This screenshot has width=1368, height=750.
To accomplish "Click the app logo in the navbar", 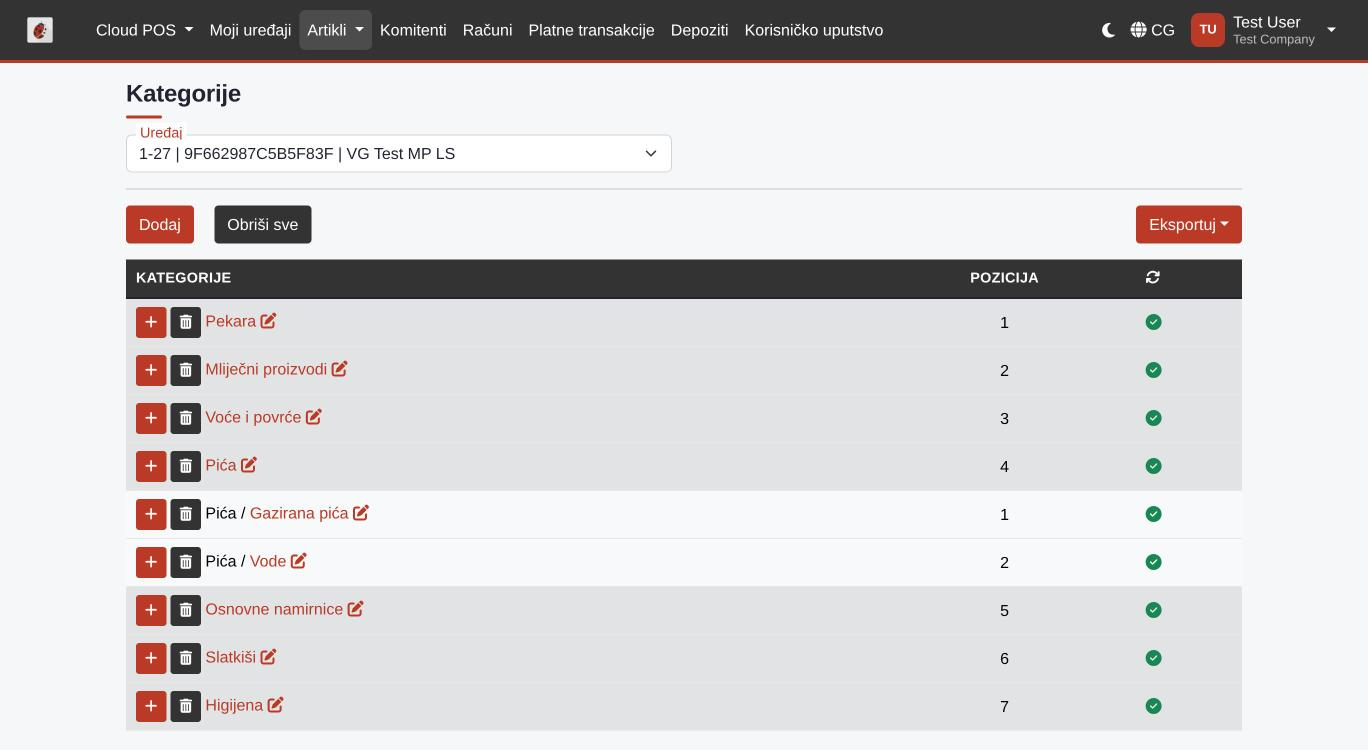I will [40, 30].
